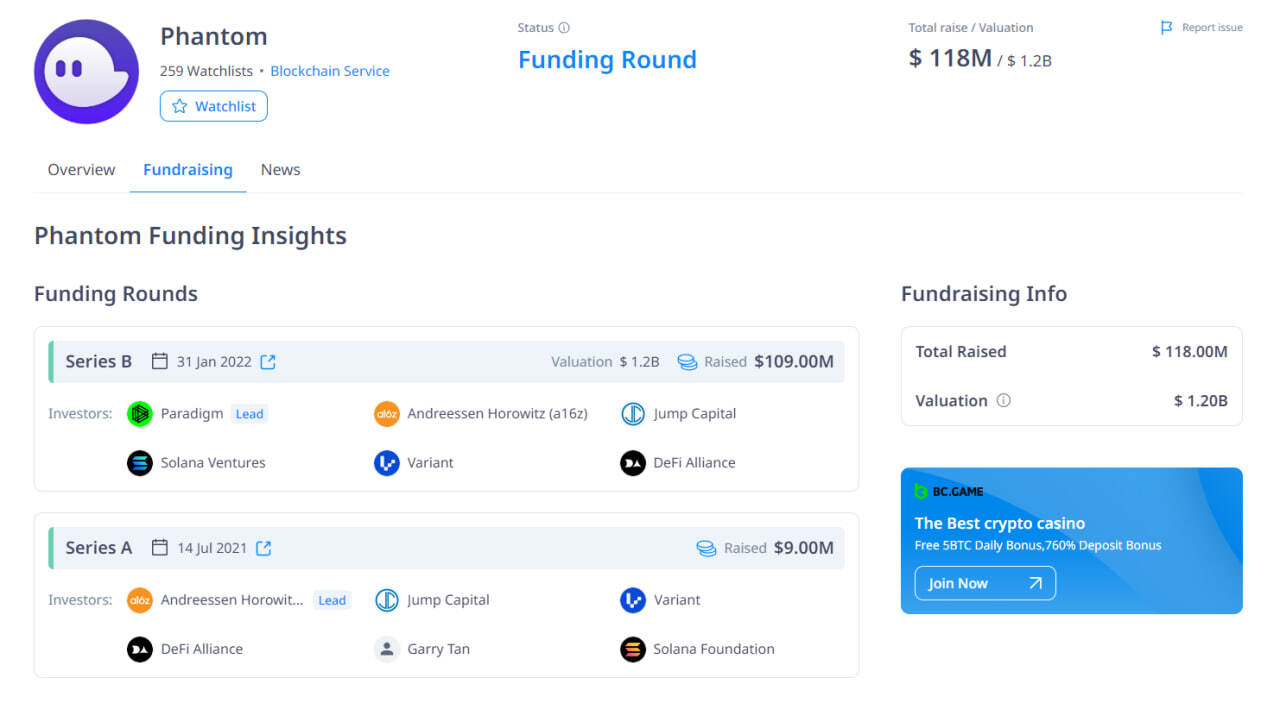Click the 31 Jan 2022 date
This screenshot has width=1280, height=703.
click(214, 362)
